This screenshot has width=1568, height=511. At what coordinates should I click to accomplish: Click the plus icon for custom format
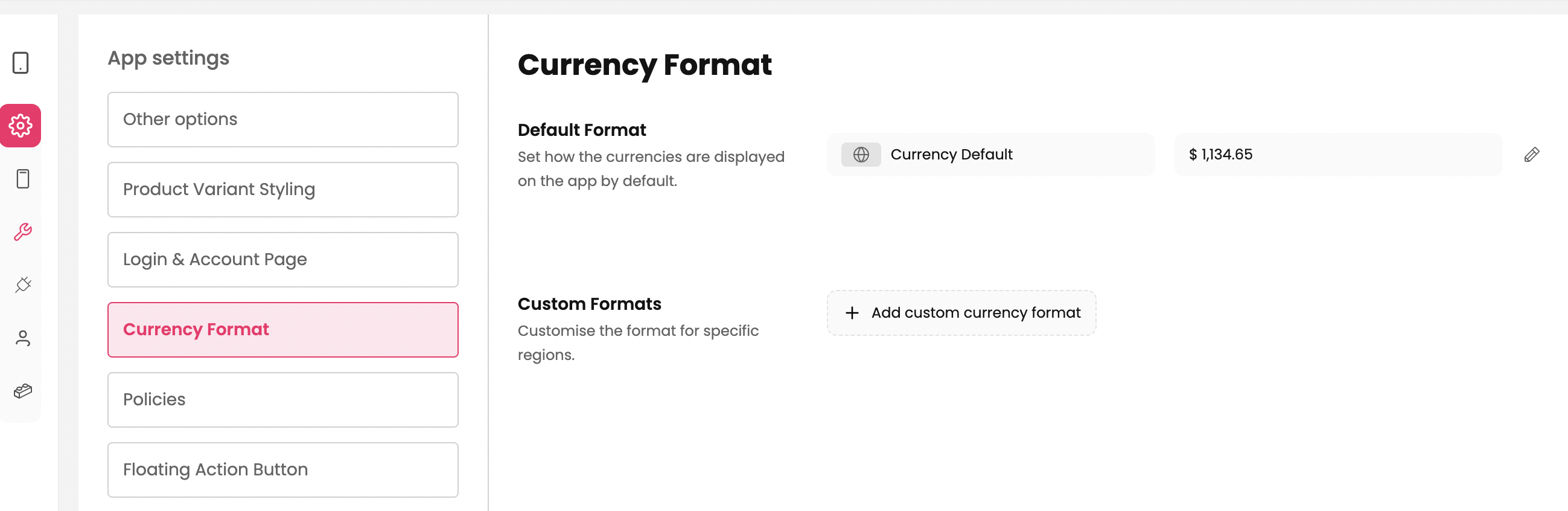(852, 313)
